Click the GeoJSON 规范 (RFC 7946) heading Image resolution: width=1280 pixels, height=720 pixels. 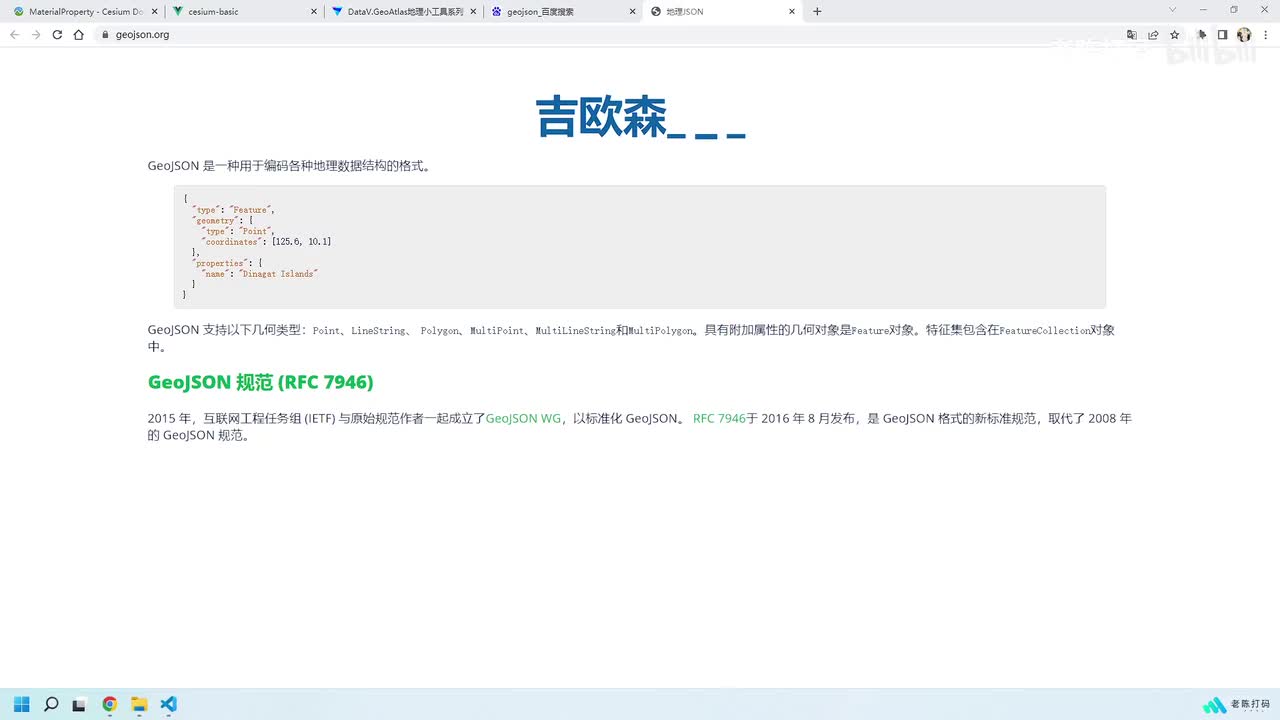click(260, 382)
